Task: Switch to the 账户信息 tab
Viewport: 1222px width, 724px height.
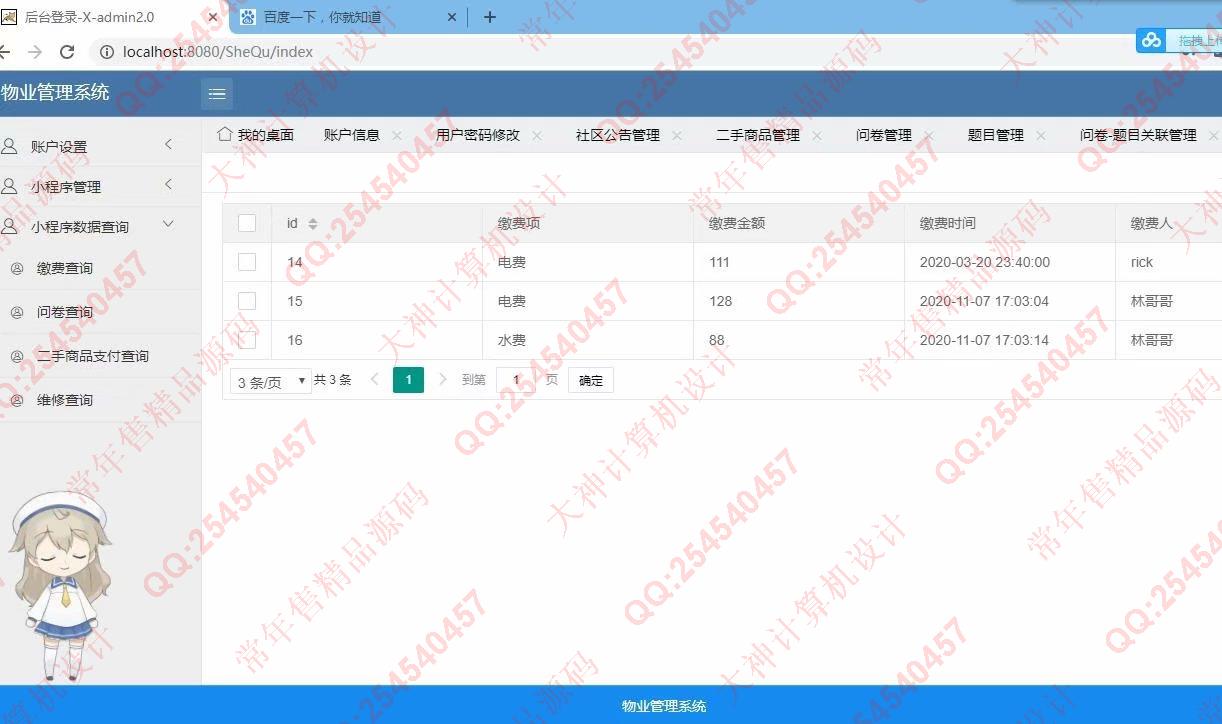Action: click(352, 135)
